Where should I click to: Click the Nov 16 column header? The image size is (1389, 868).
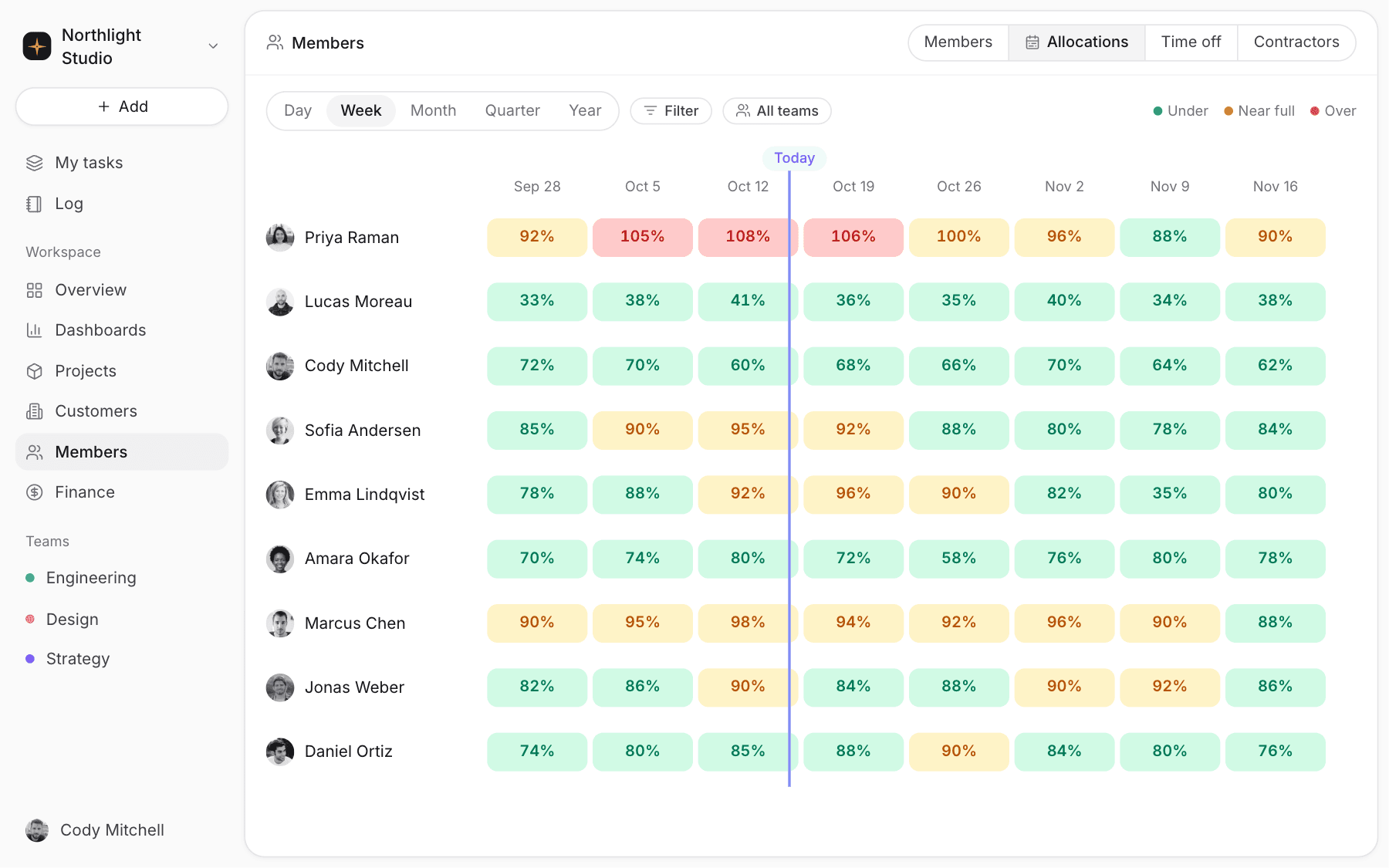[1275, 187]
